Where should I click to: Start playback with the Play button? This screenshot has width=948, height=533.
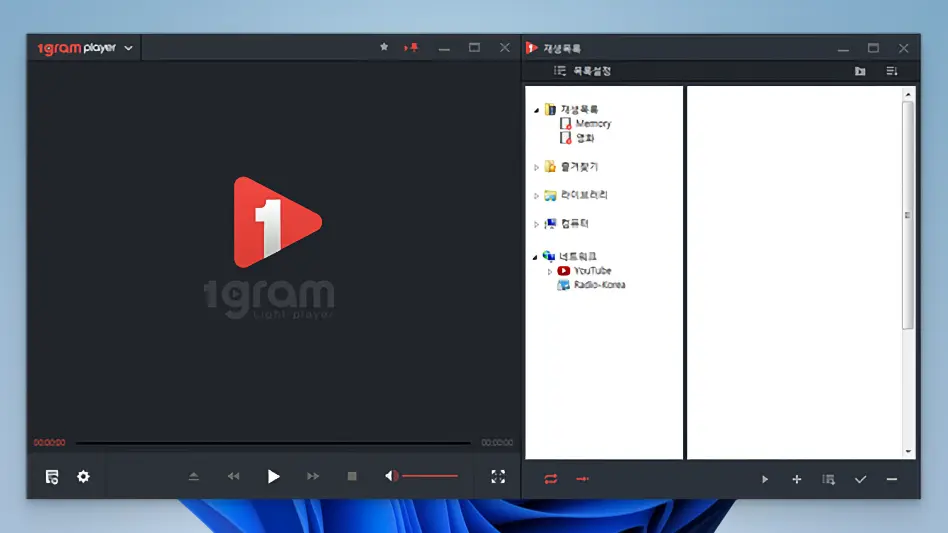(273, 476)
